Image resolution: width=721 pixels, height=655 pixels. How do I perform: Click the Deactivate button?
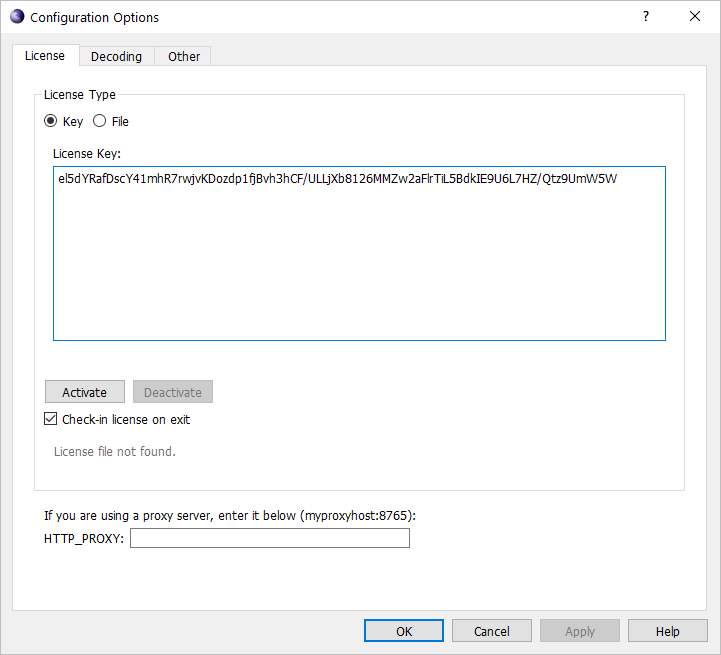tap(173, 392)
